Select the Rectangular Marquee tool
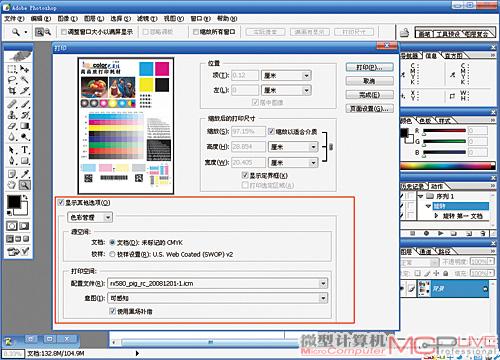The height and width of the screenshot is (360, 500). point(12,69)
